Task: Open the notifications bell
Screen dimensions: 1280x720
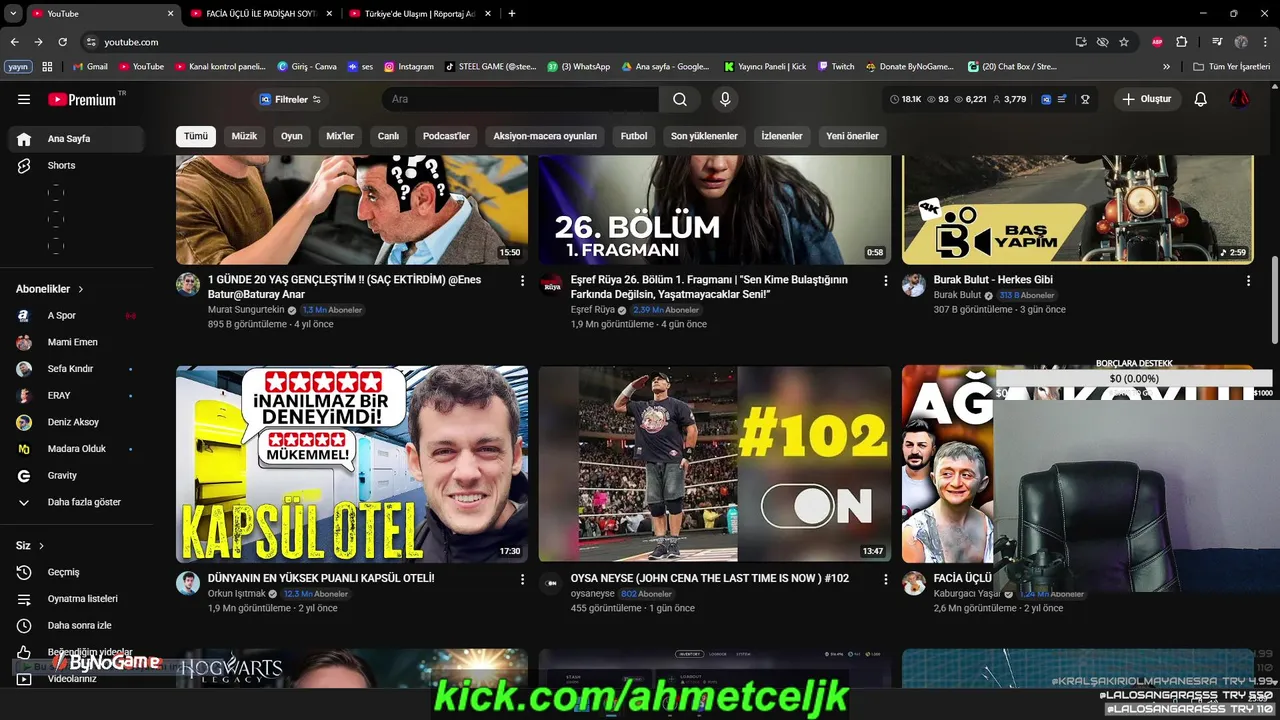Action: (x=1201, y=99)
